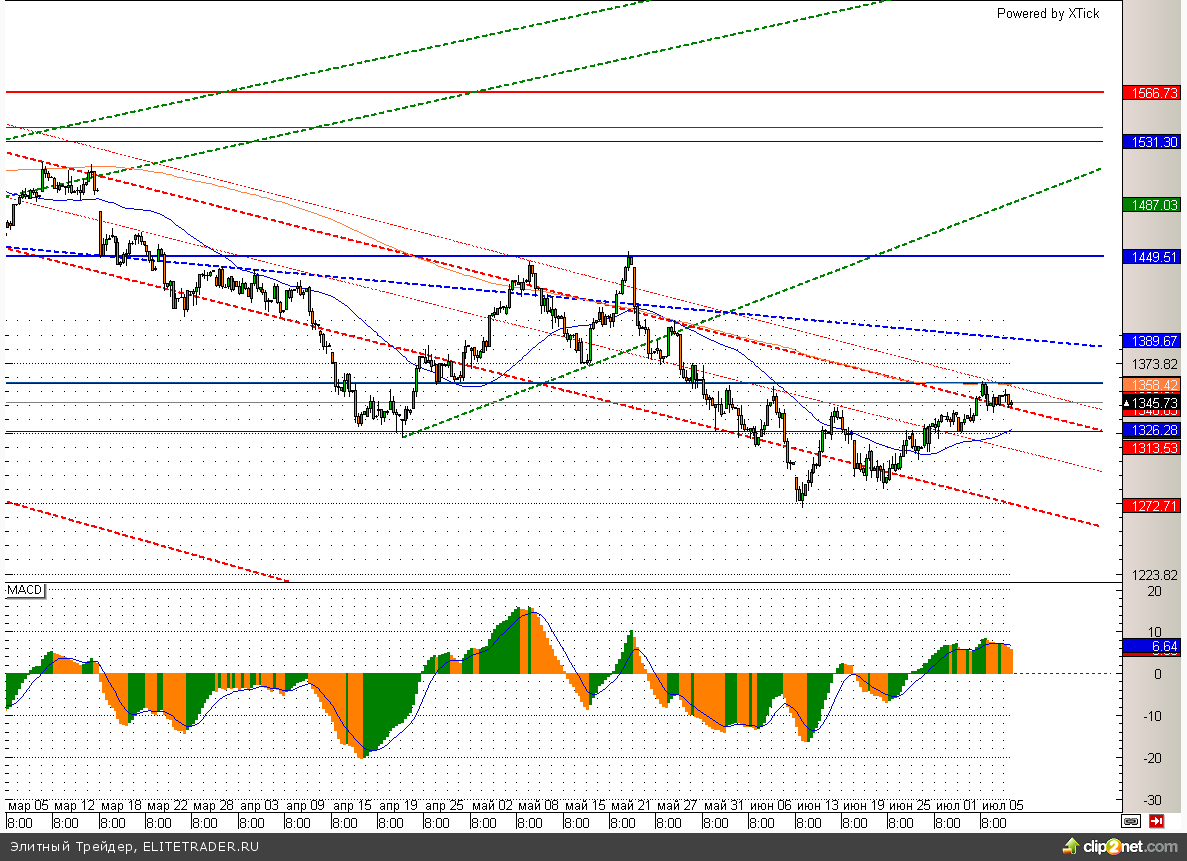Click the blue MACD value label 6.64
The width and height of the screenshot is (1187, 861).
[x=1153, y=647]
